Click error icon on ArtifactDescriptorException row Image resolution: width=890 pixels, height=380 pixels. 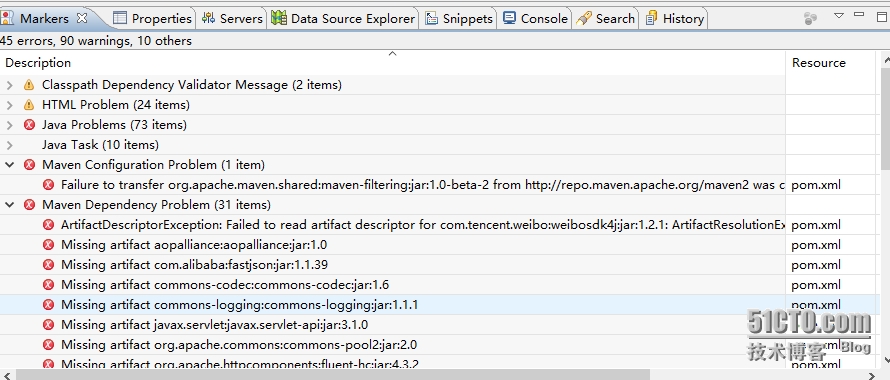49,225
